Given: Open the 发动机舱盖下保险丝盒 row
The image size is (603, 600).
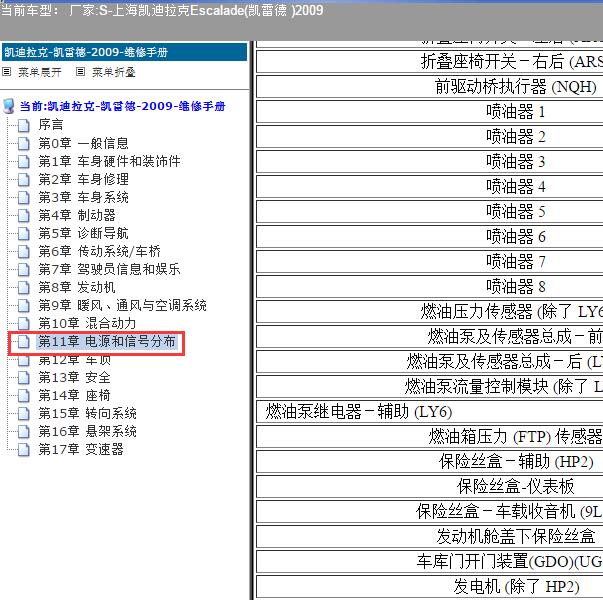Looking at the screenshot, I should [x=430, y=537].
